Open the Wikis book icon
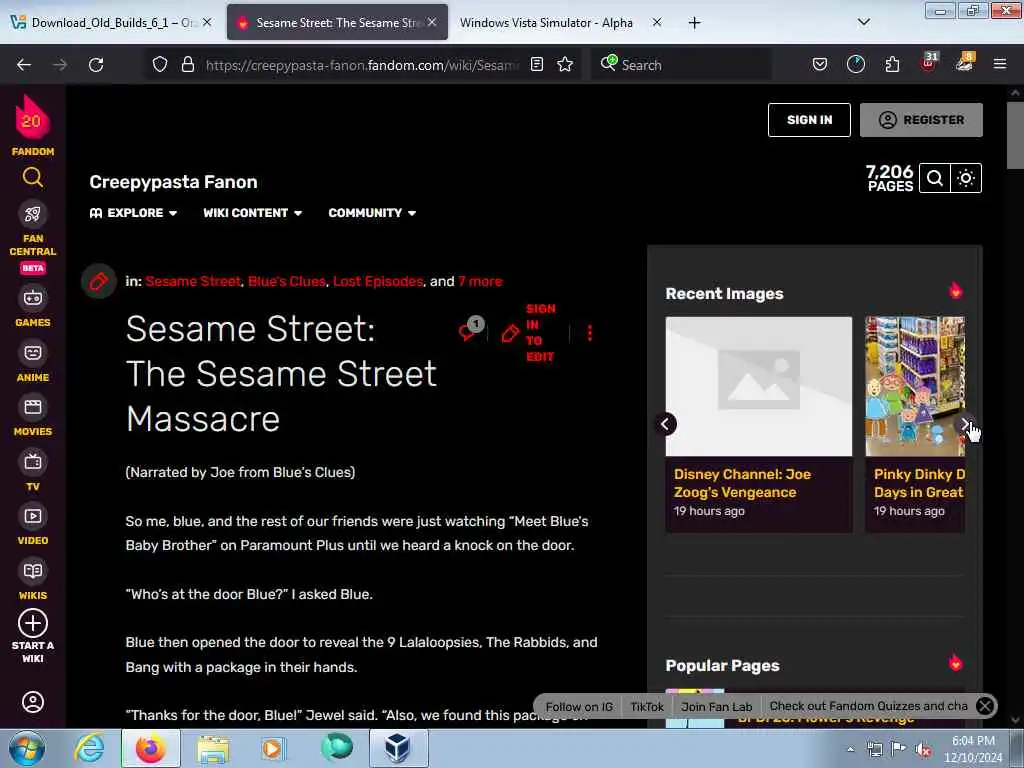This screenshot has width=1024, height=768. tap(33, 571)
